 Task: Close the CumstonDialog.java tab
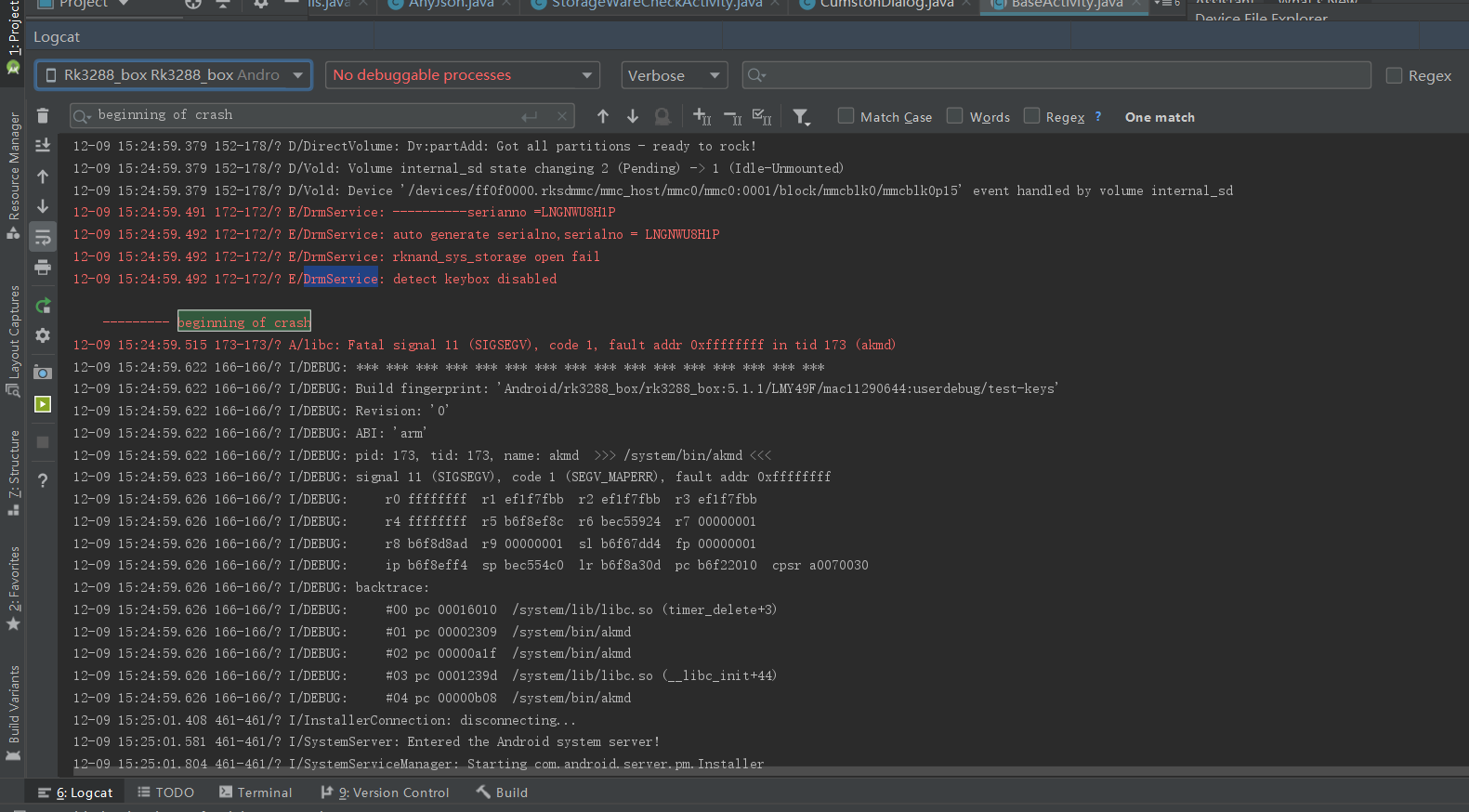(x=966, y=4)
